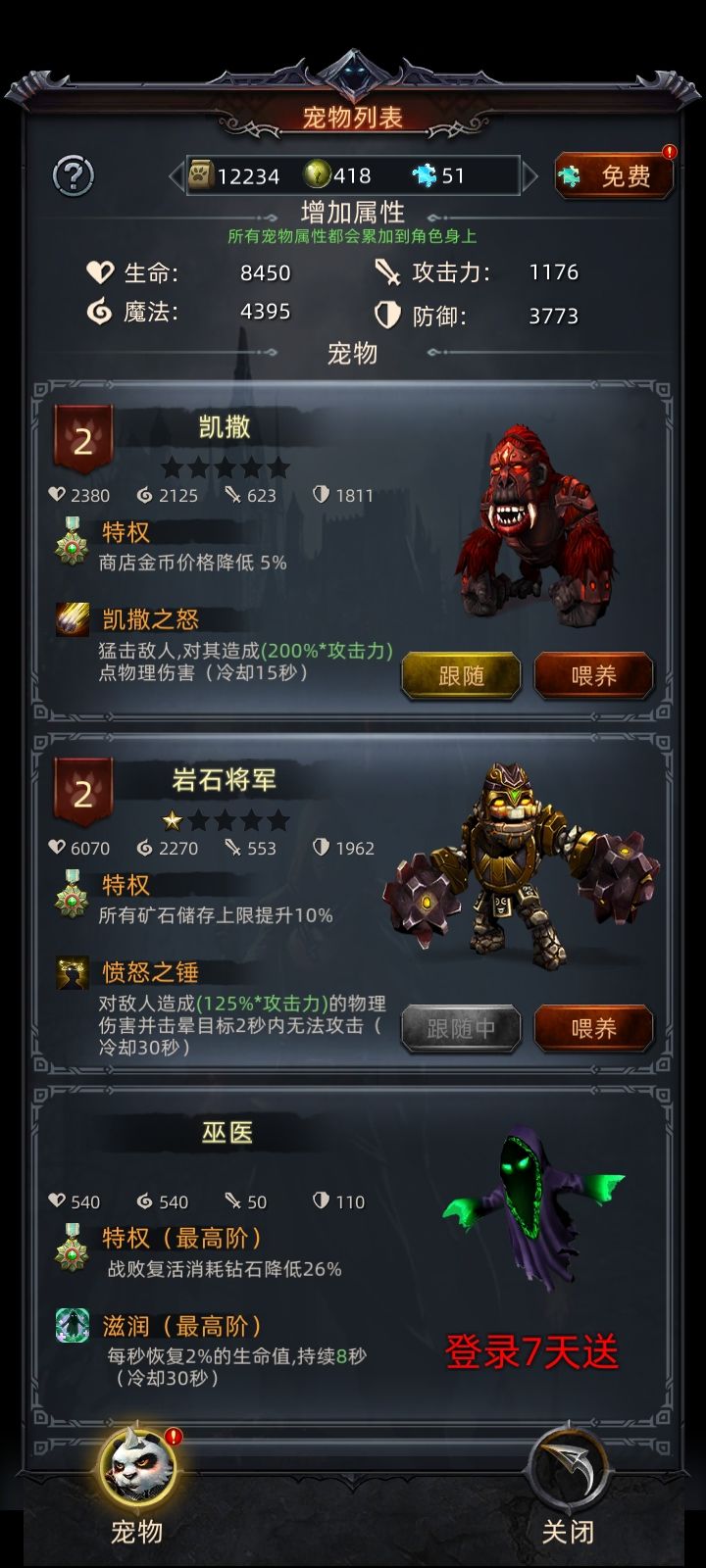Tap the 凯撒 privilege medal icon
Screen dimensions: 706x1568
71,540
